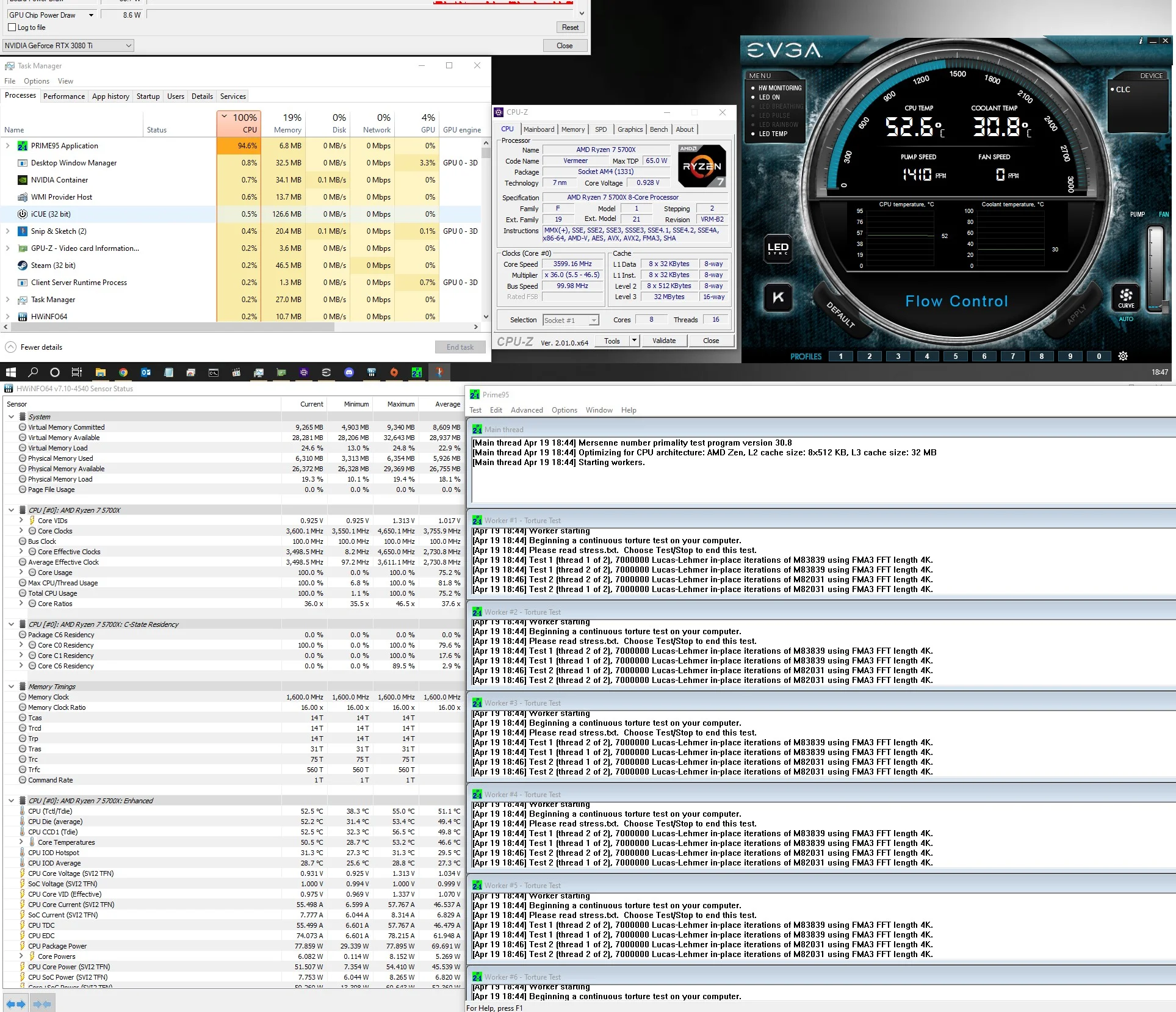1176x1012 pixels.
Task: Open Outlook from the taskbar
Action: tap(146, 372)
